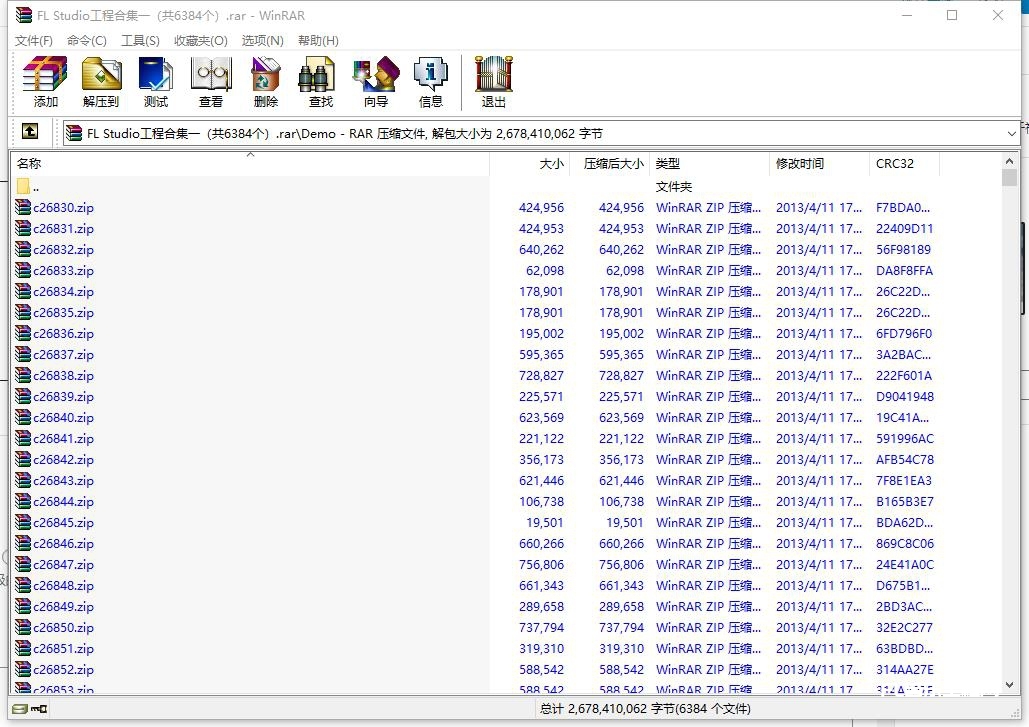
Task: Click the drive/key icon in status bar
Action: tap(30, 709)
